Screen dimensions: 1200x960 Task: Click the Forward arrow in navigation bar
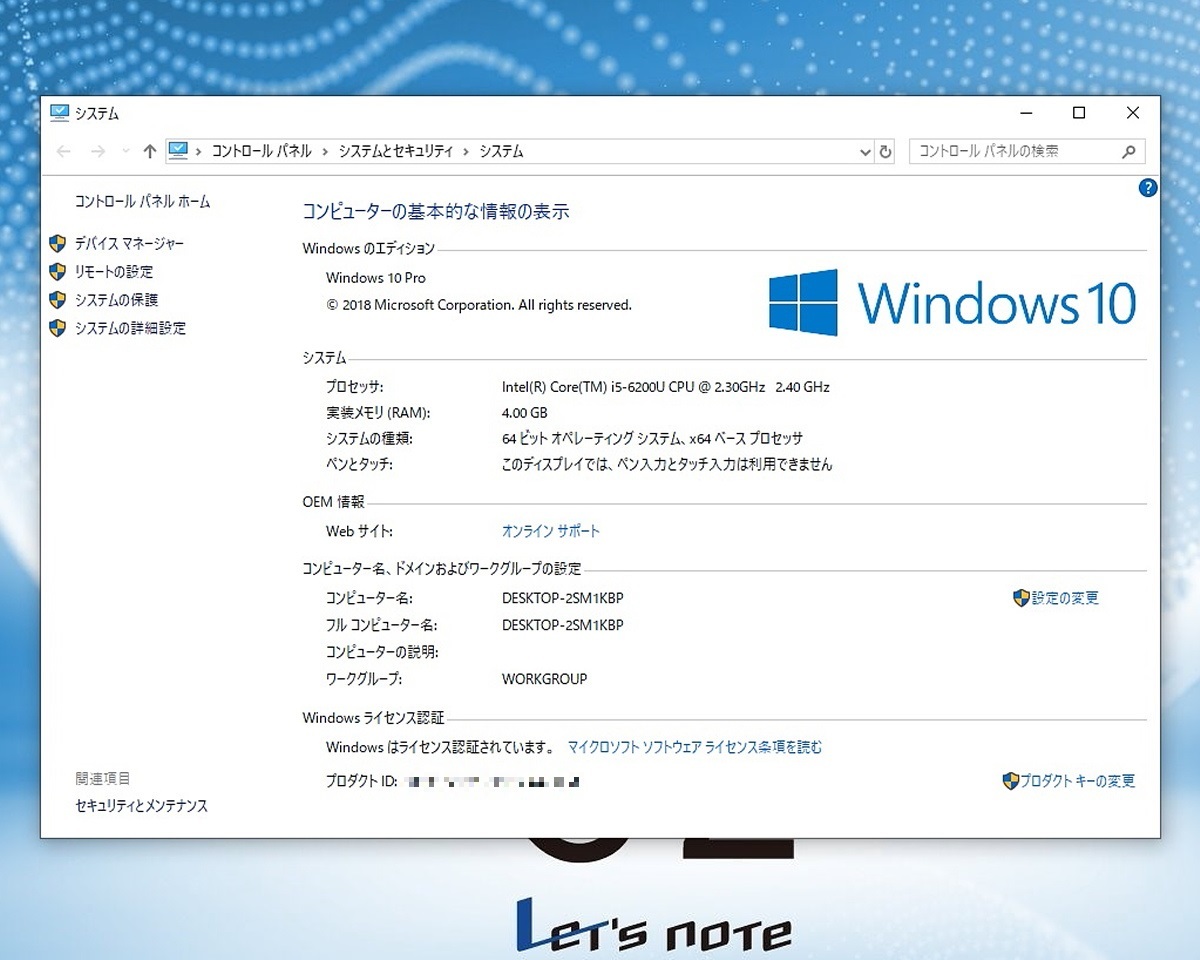pos(98,151)
